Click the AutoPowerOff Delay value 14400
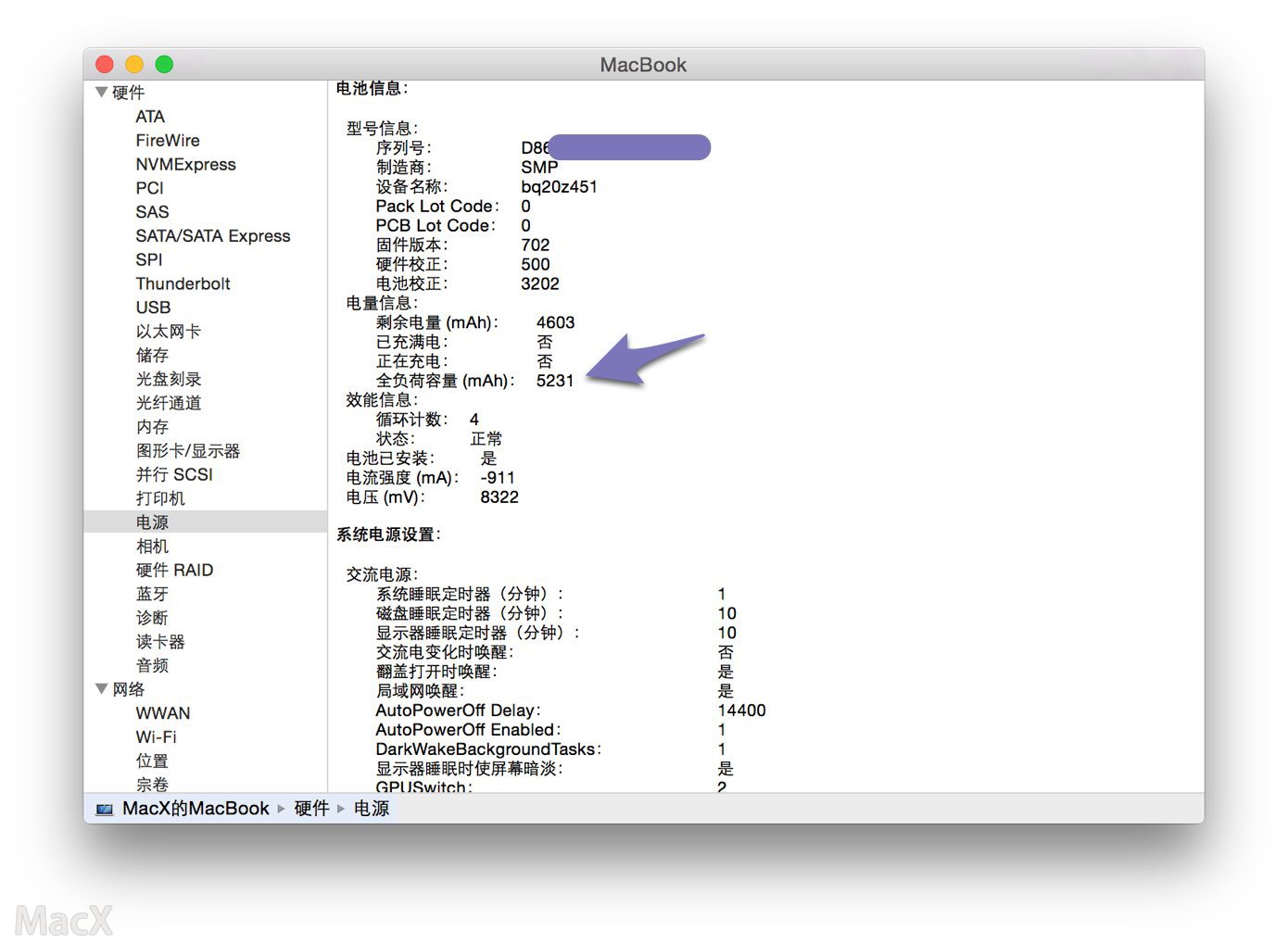 click(x=741, y=710)
